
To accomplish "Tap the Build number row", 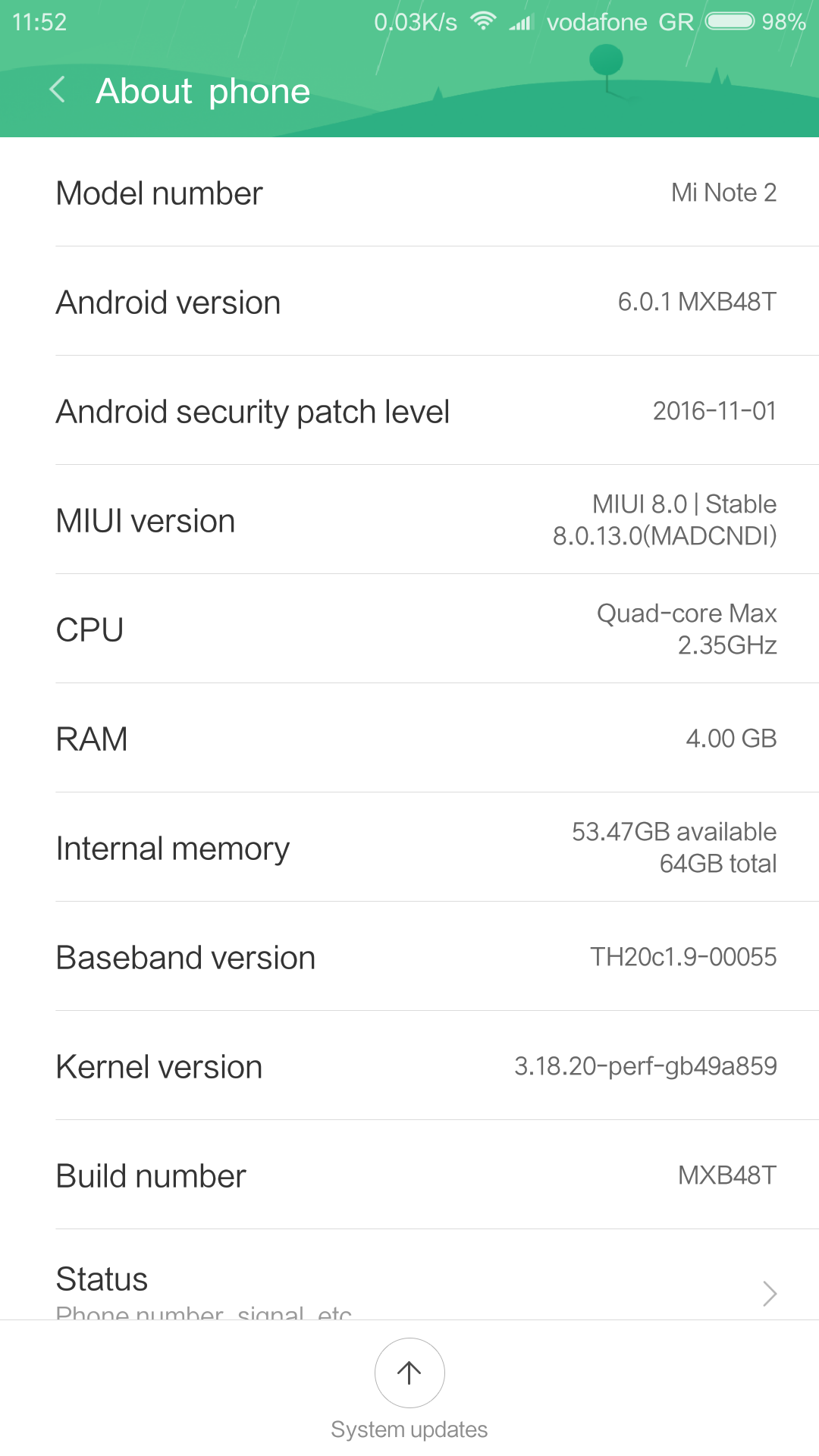I will (x=409, y=1175).
